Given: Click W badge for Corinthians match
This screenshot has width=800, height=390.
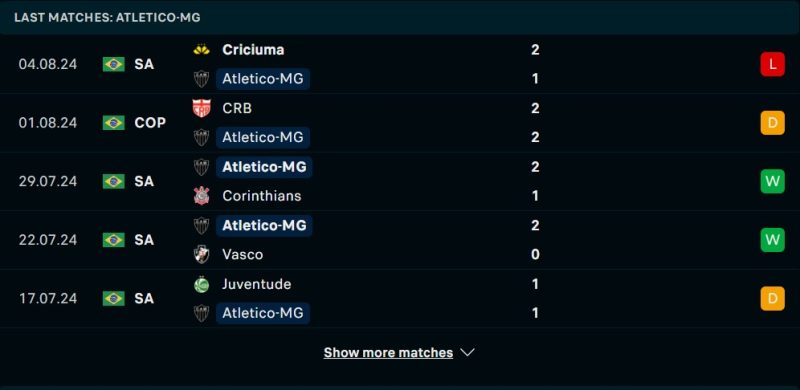Looking at the screenshot, I should (x=772, y=181).
